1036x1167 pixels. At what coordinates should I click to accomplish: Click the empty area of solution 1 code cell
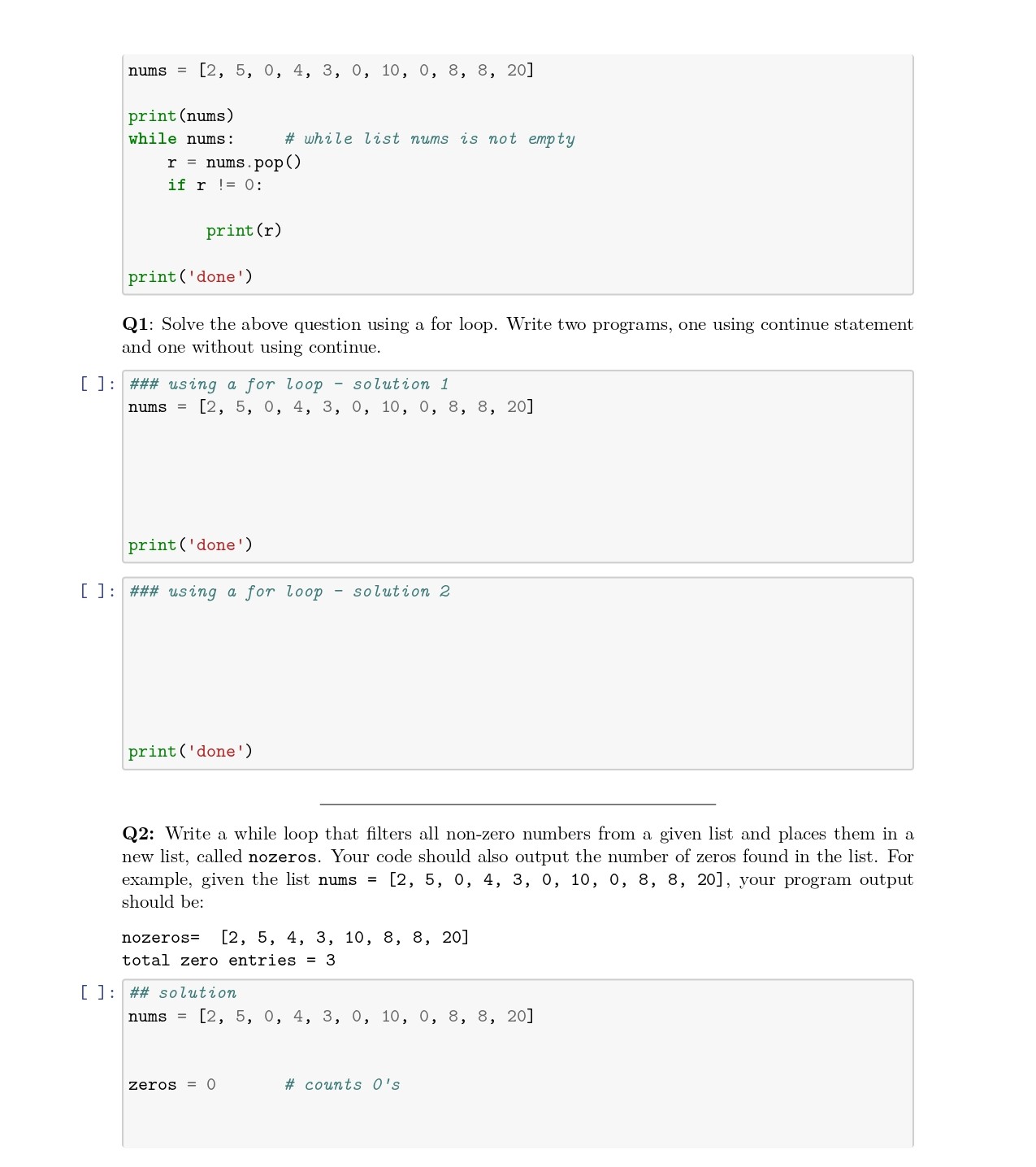pos(518,475)
